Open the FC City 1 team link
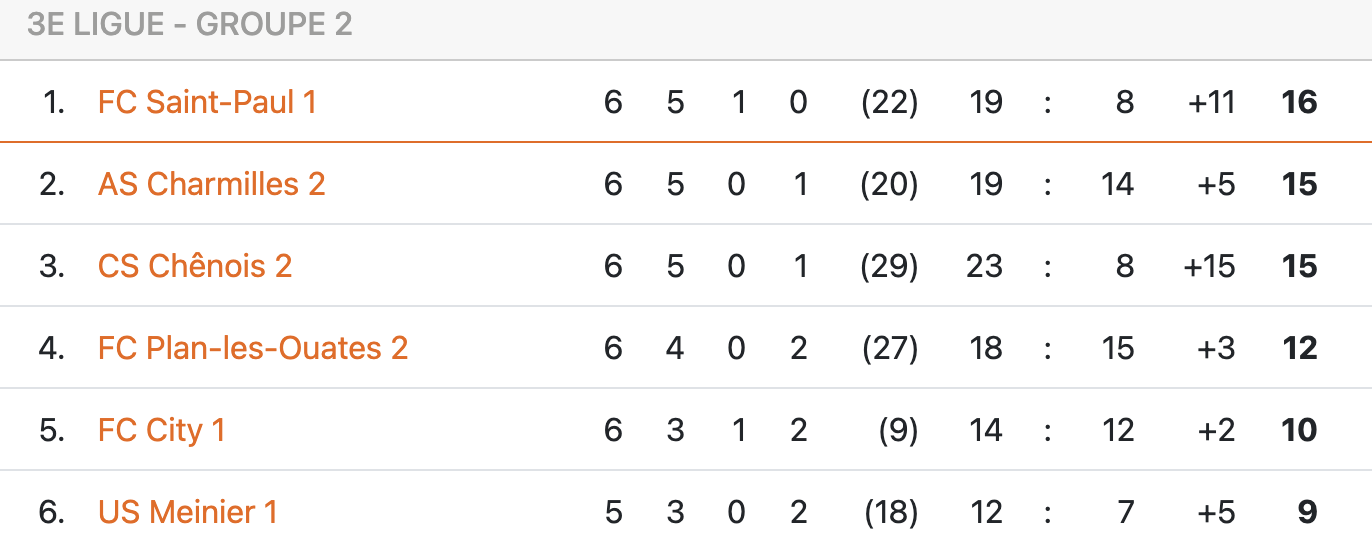The height and width of the screenshot is (548, 1372). [x=161, y=430]
